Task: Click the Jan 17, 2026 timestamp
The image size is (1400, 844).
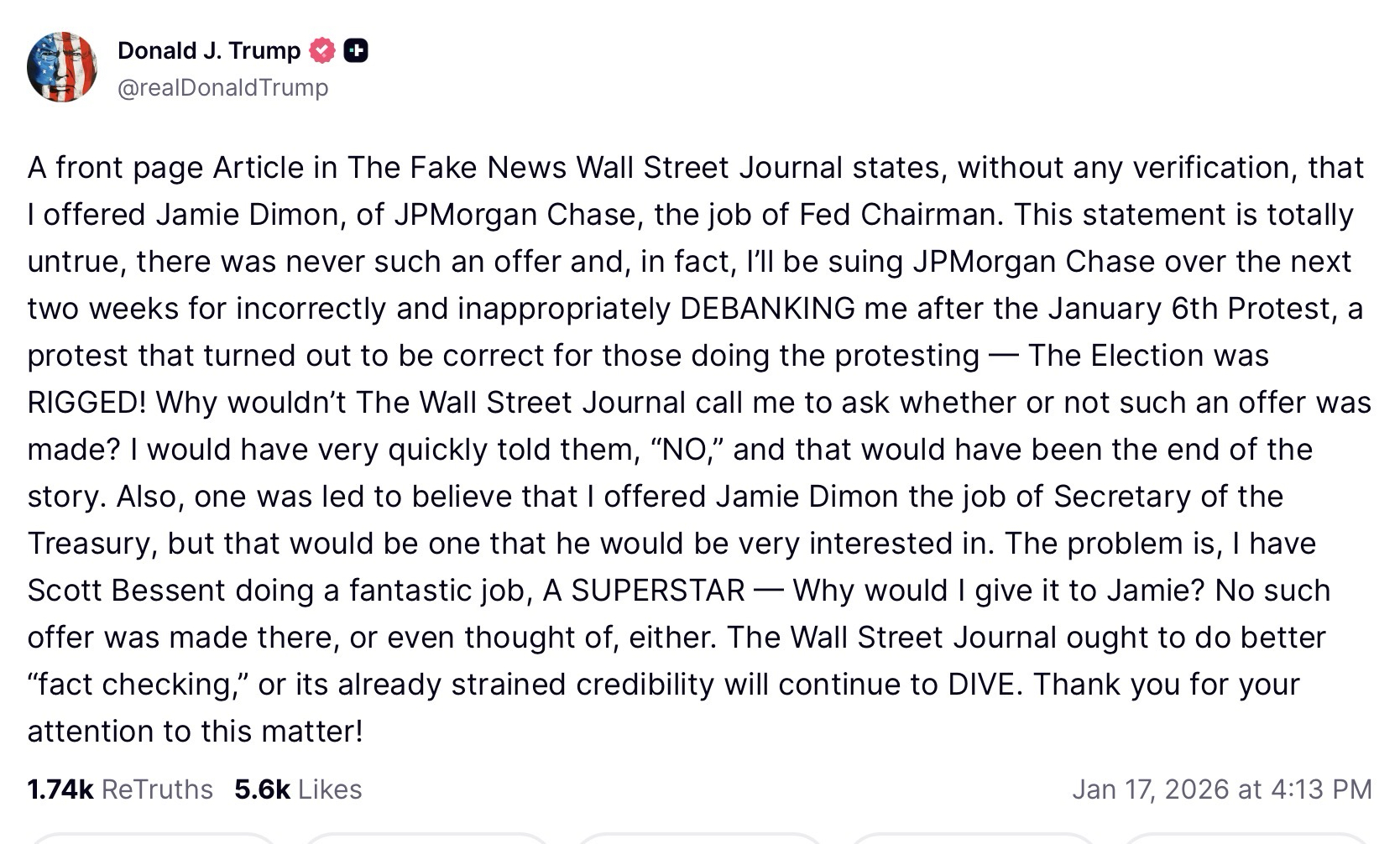Action: coord(1221,789)
